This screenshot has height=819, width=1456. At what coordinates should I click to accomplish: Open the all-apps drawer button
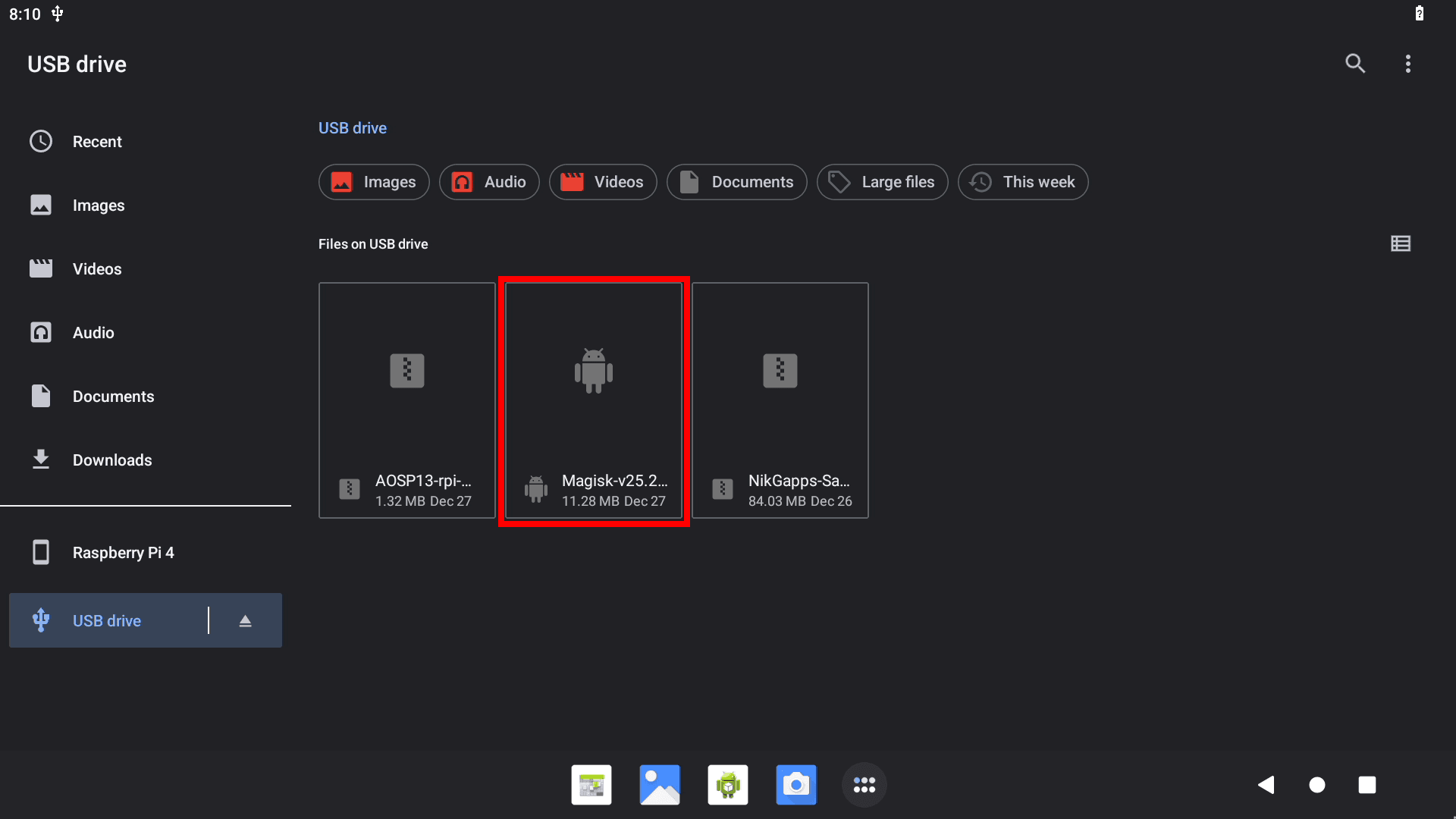[864, 785]
